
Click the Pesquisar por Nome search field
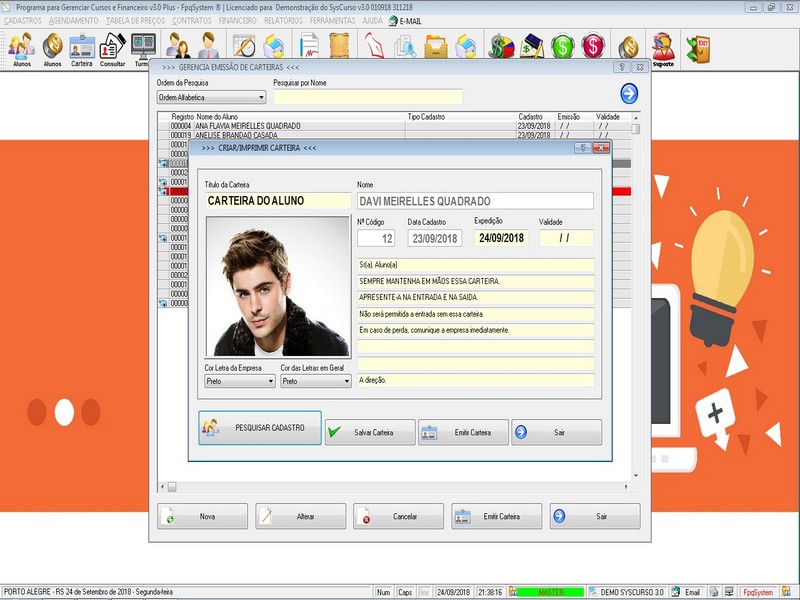coord(368,97)
